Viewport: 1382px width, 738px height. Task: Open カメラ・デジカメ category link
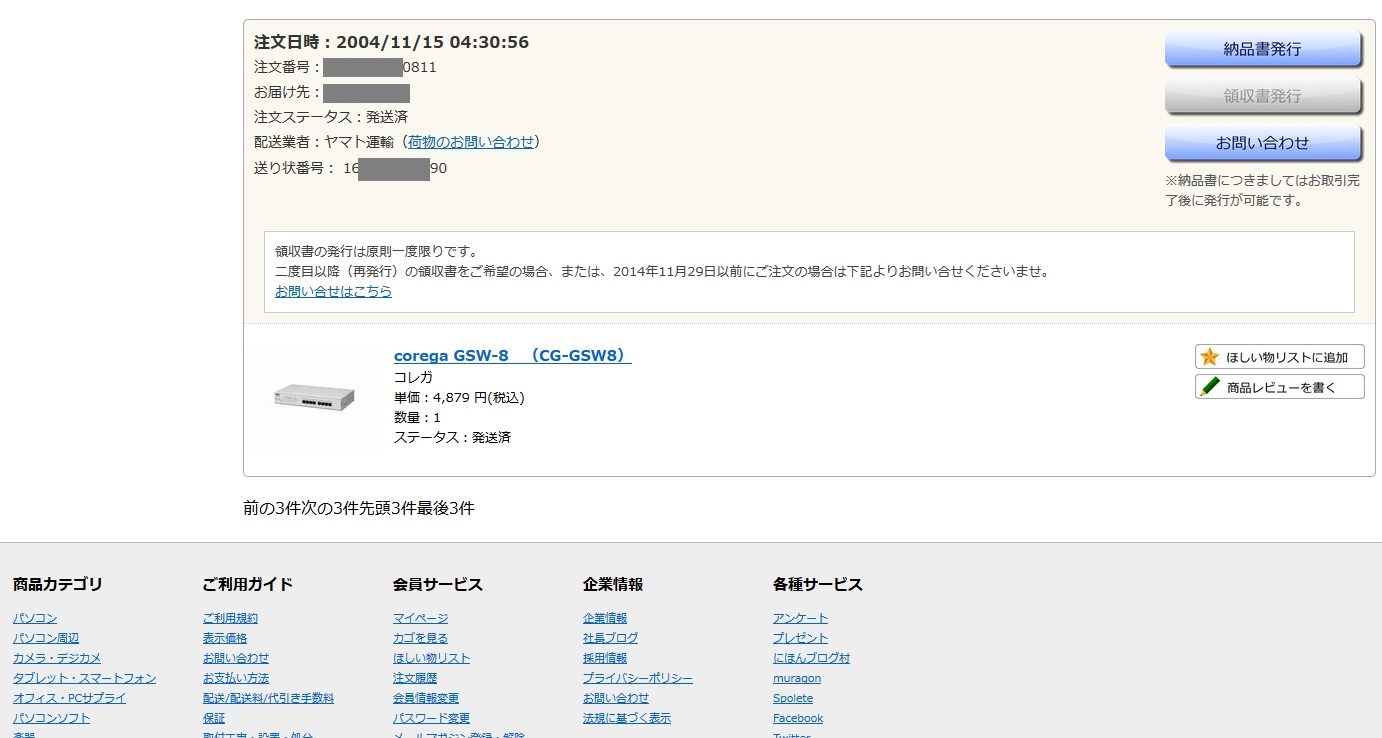[x=57, y=658]
